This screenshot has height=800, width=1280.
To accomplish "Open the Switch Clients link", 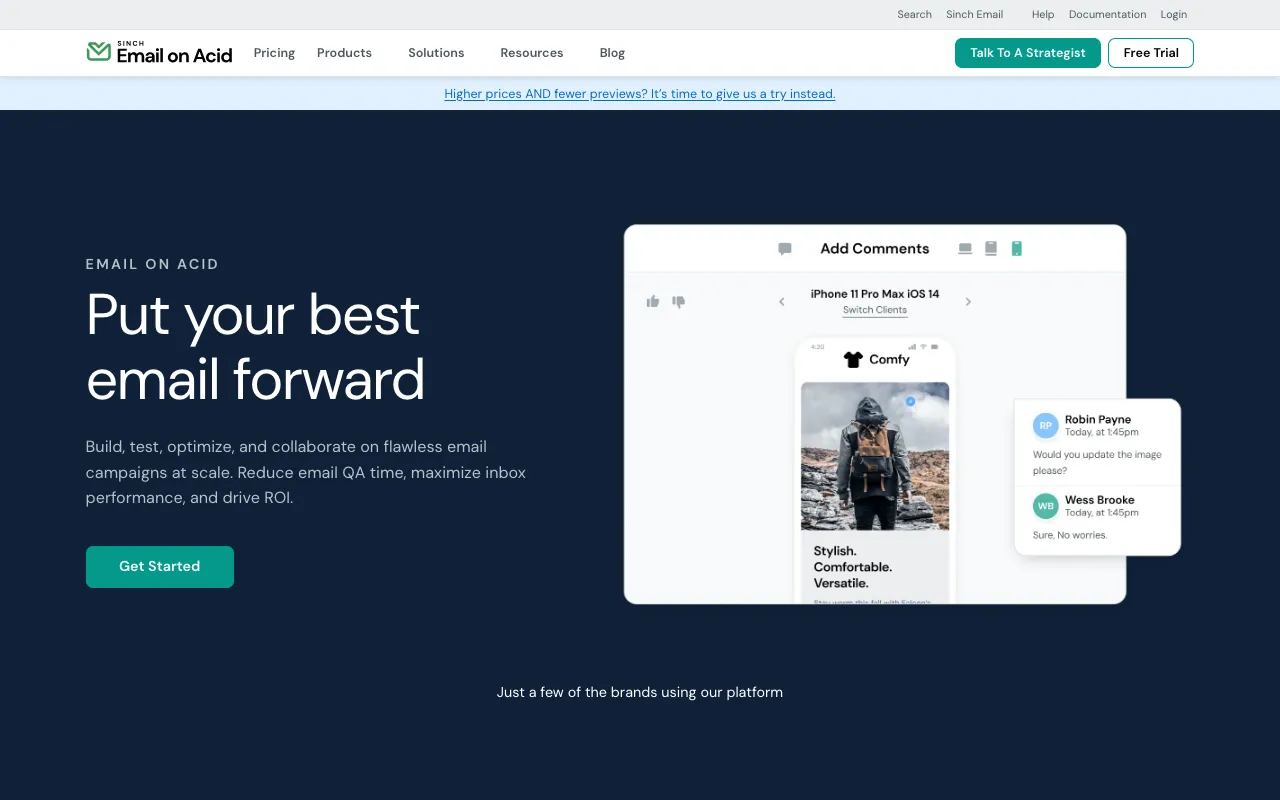I will pyautogui.click(x=874, y=310).
